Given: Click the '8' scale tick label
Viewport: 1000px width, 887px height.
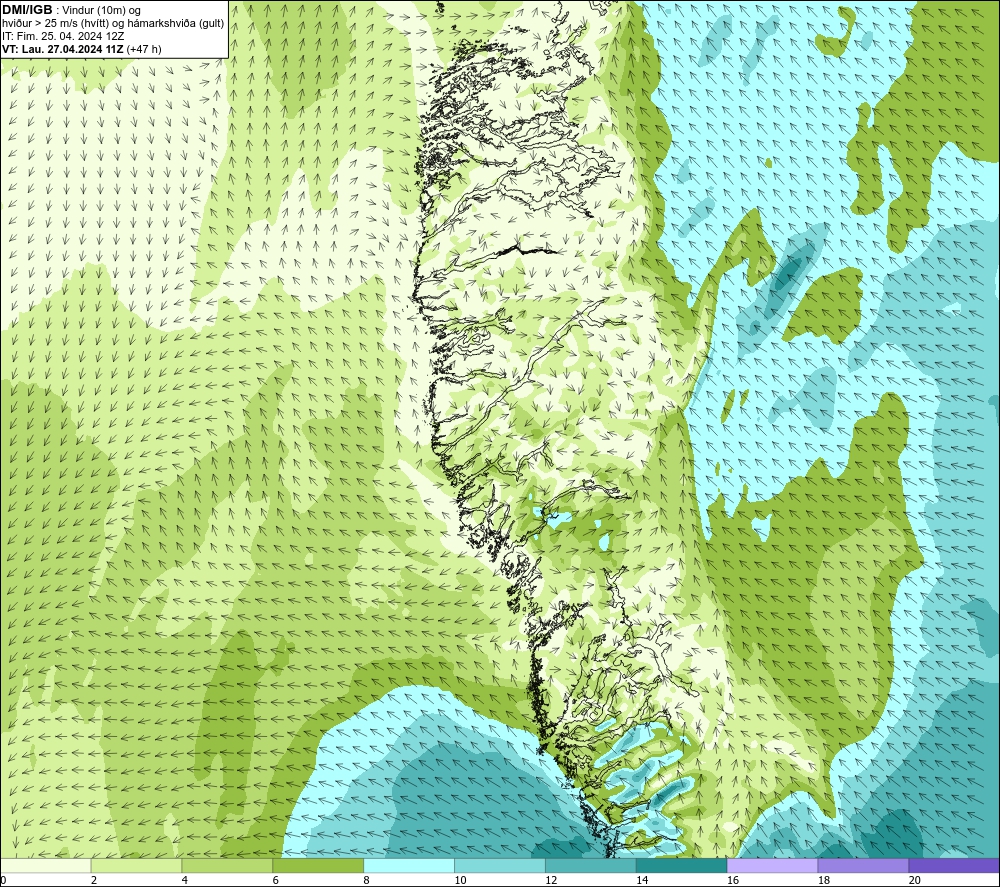Looking at the screenshot, I should click(x=367, y=880).
